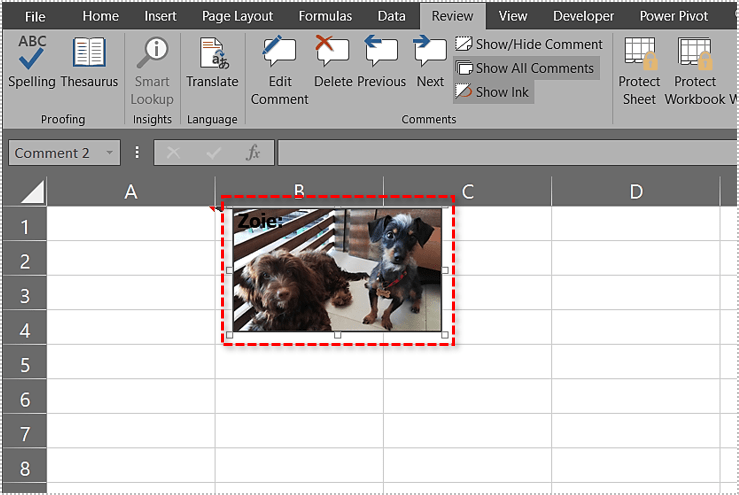Screen dimensions: 739x495
Task: Run the Spelling check
Action: pyautogui.click(x=32, y=62)
